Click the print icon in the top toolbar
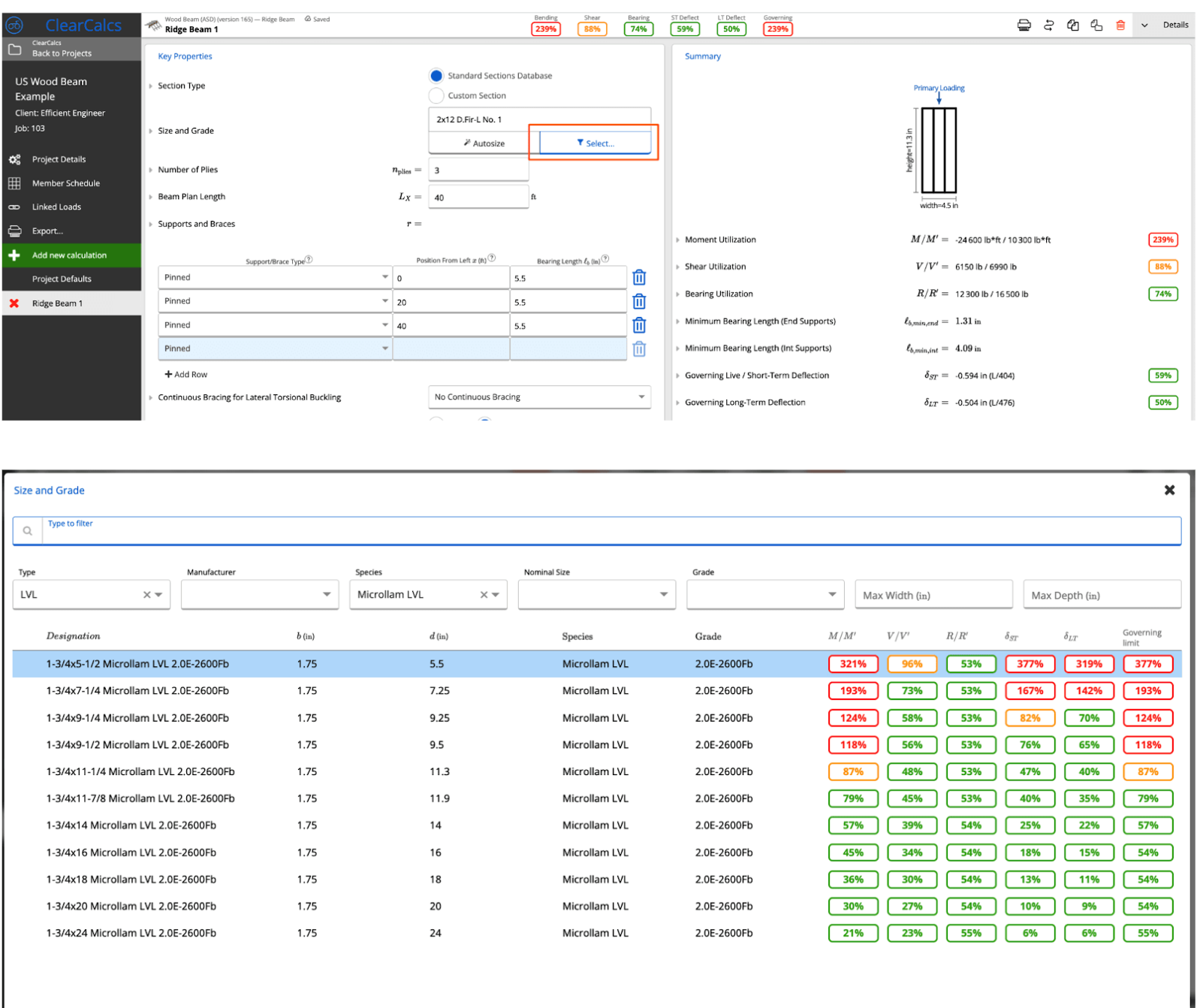 pyautogui.click(x=1024, y=26)
